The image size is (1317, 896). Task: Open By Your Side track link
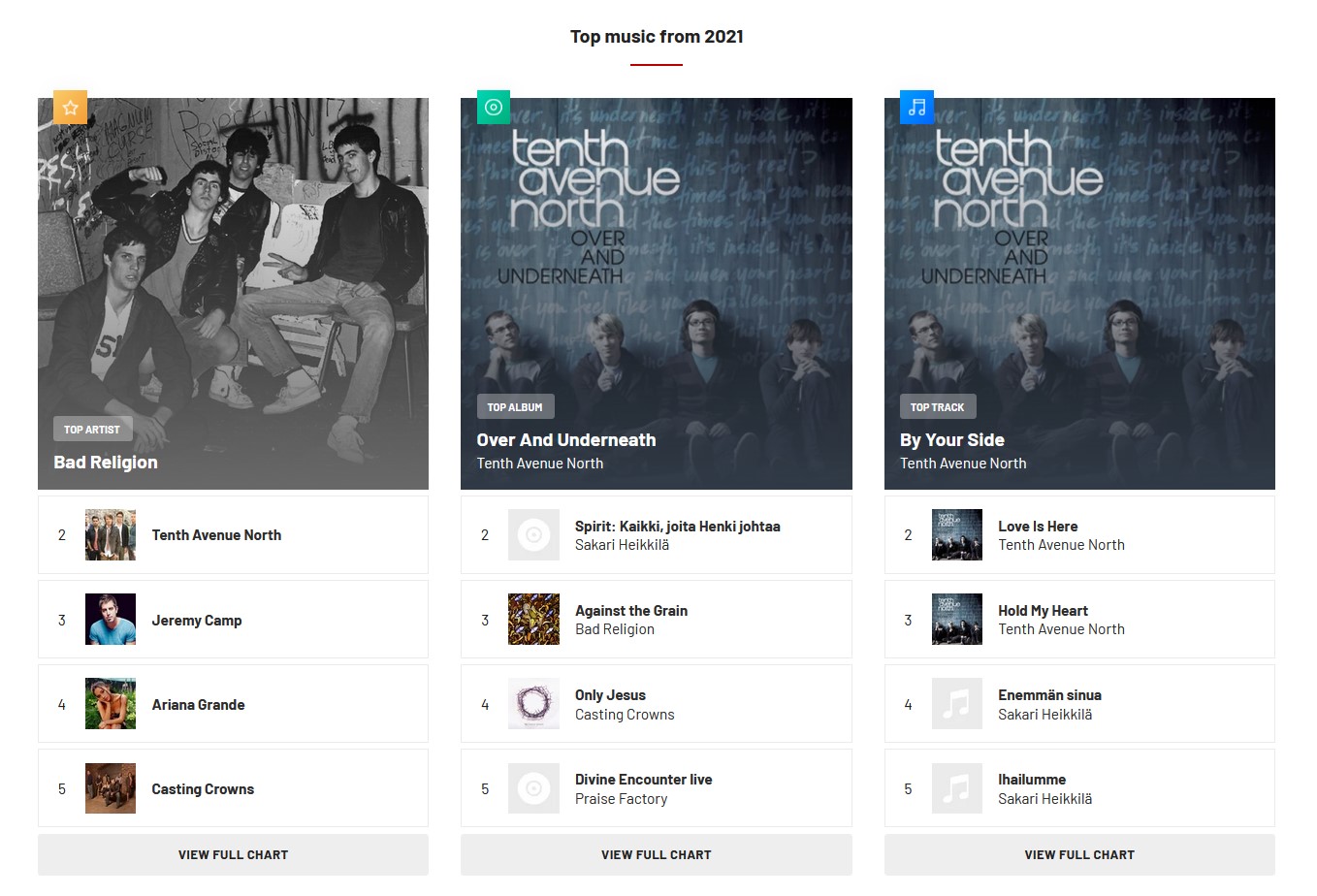tap(952, 440)
